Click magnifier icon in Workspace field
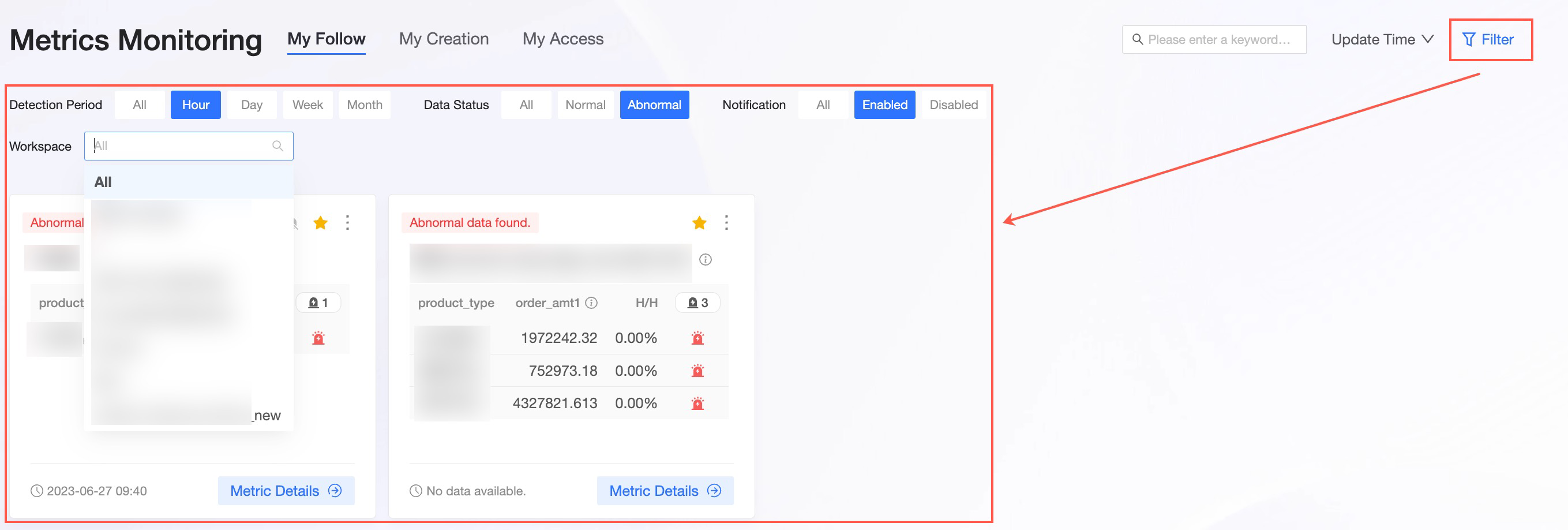Viewport: 1568px width, 530px height. pos(277,146)
